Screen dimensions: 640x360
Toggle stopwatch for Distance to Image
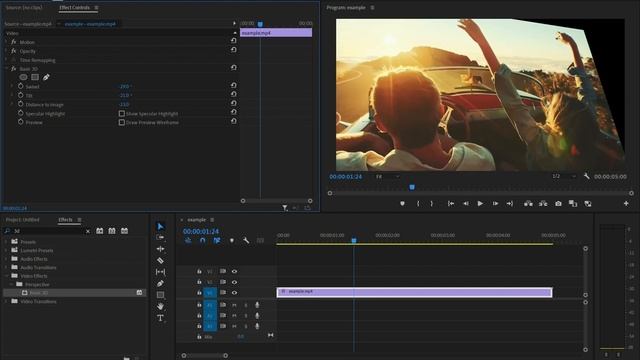tap(21, 104)
